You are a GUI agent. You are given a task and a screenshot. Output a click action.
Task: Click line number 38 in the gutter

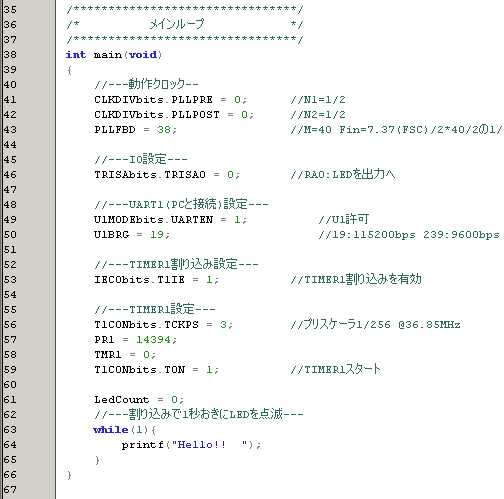(10, 55)
